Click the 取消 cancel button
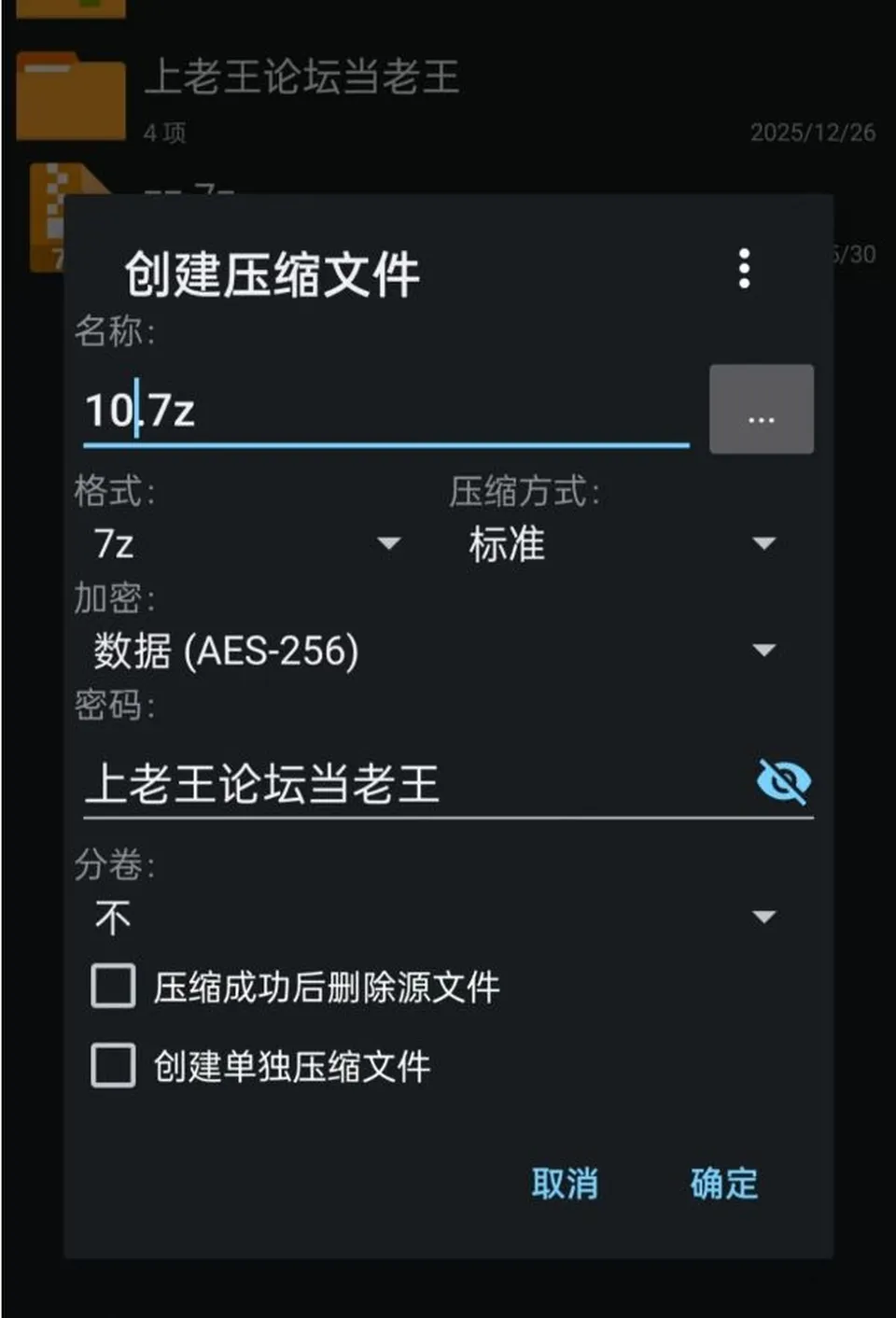This screenshot has width=896, height=1318. (565, 1184)
